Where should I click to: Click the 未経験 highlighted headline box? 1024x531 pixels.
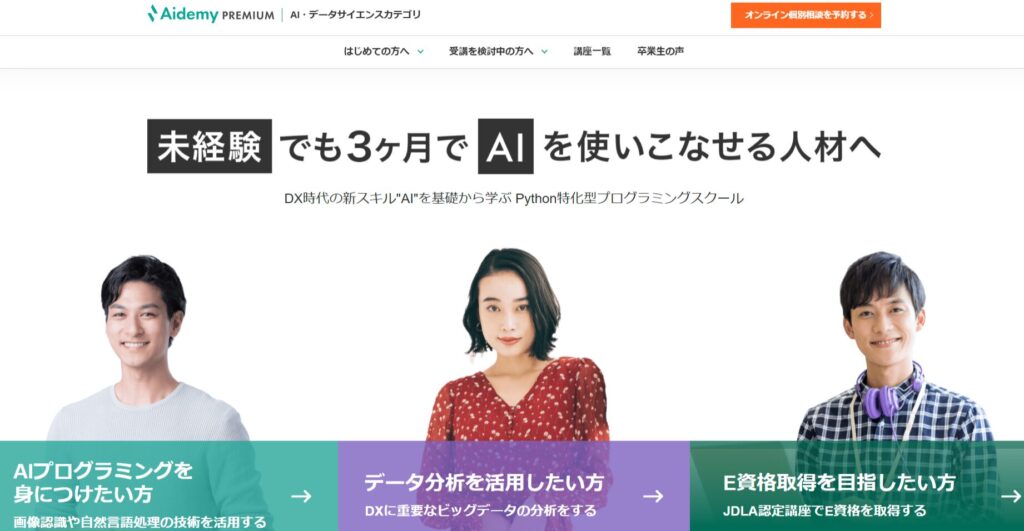point(209,146)
